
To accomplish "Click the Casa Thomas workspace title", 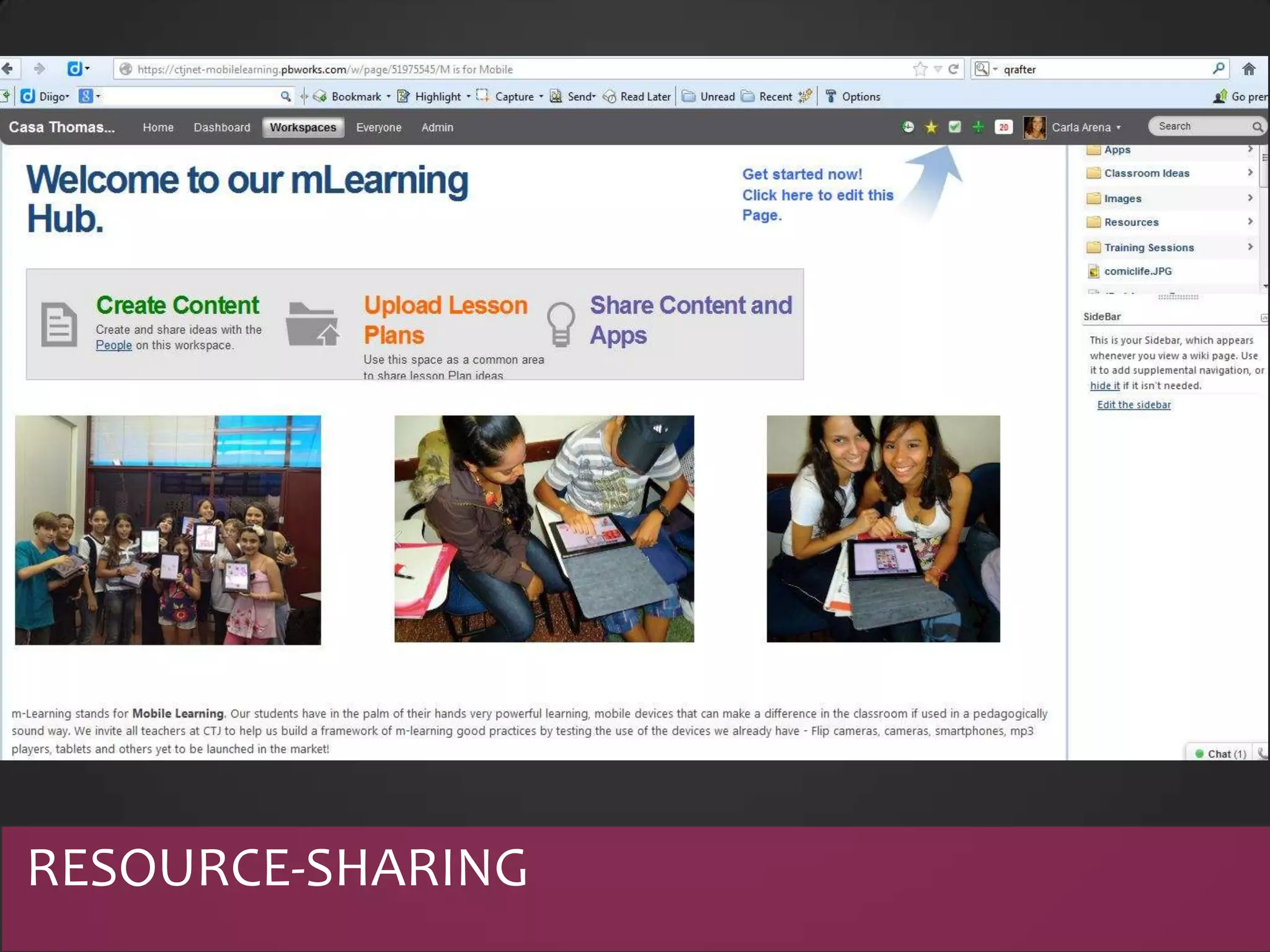I will pos(62,127).
